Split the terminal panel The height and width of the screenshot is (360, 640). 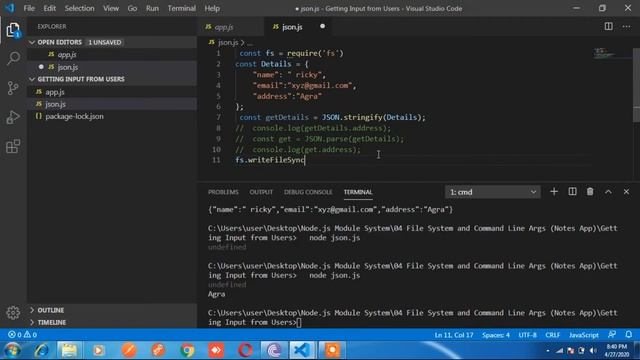click(x=572, y=192)
